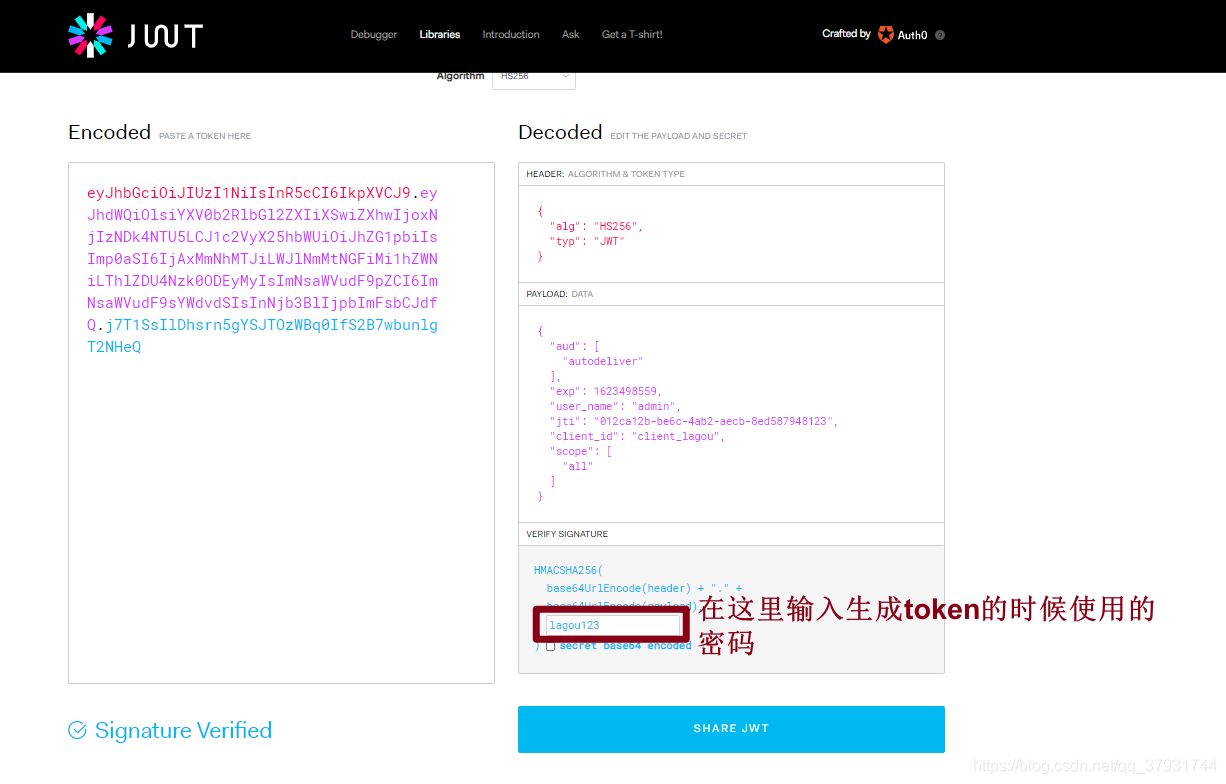Image resolution: width=1226 pixels, height=784 pixels.
Task: Click the SHARE JWT button
Action: coord(731,729)
